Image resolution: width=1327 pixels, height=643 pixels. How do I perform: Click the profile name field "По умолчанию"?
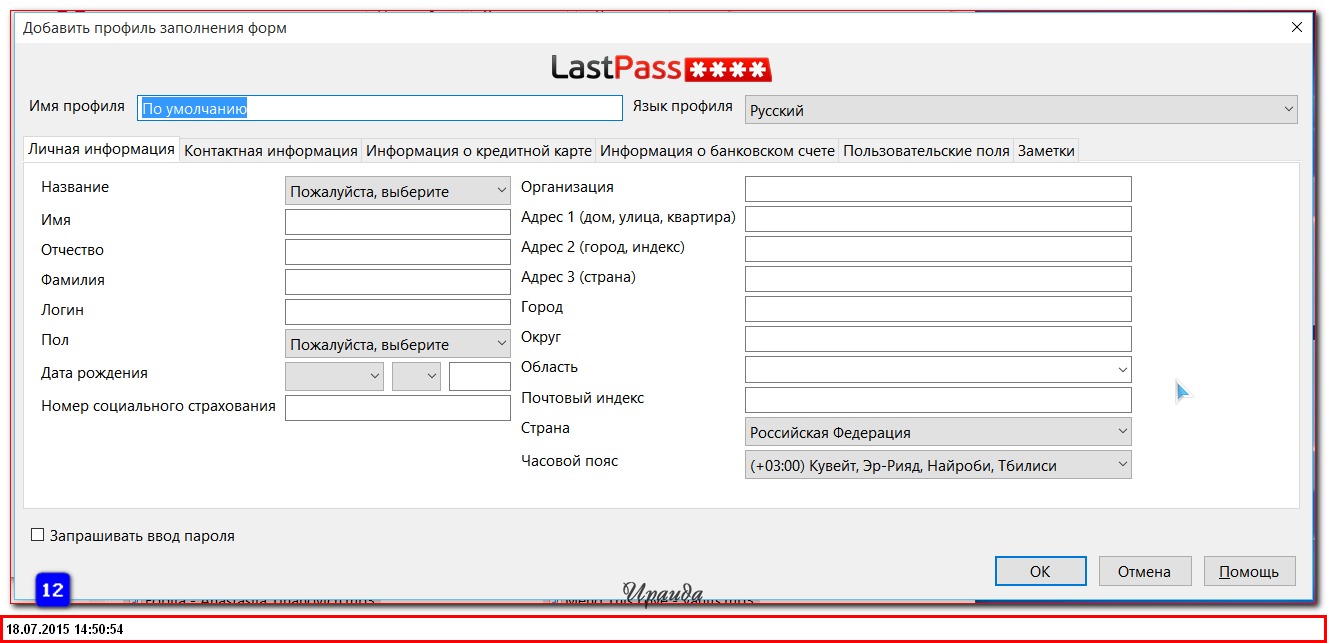tap(379, 108)
